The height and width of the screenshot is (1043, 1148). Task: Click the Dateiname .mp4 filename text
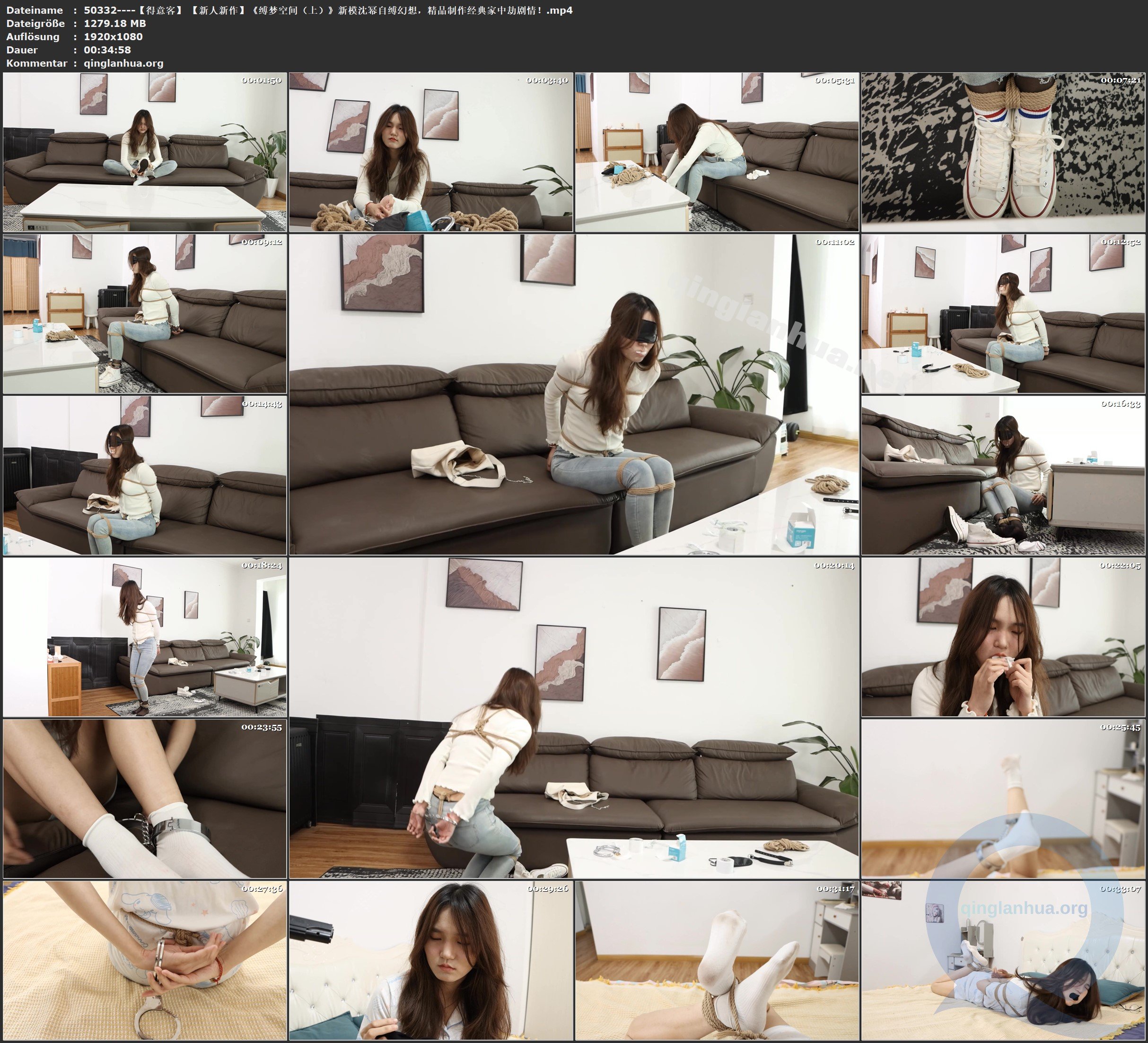click(328, 10)
